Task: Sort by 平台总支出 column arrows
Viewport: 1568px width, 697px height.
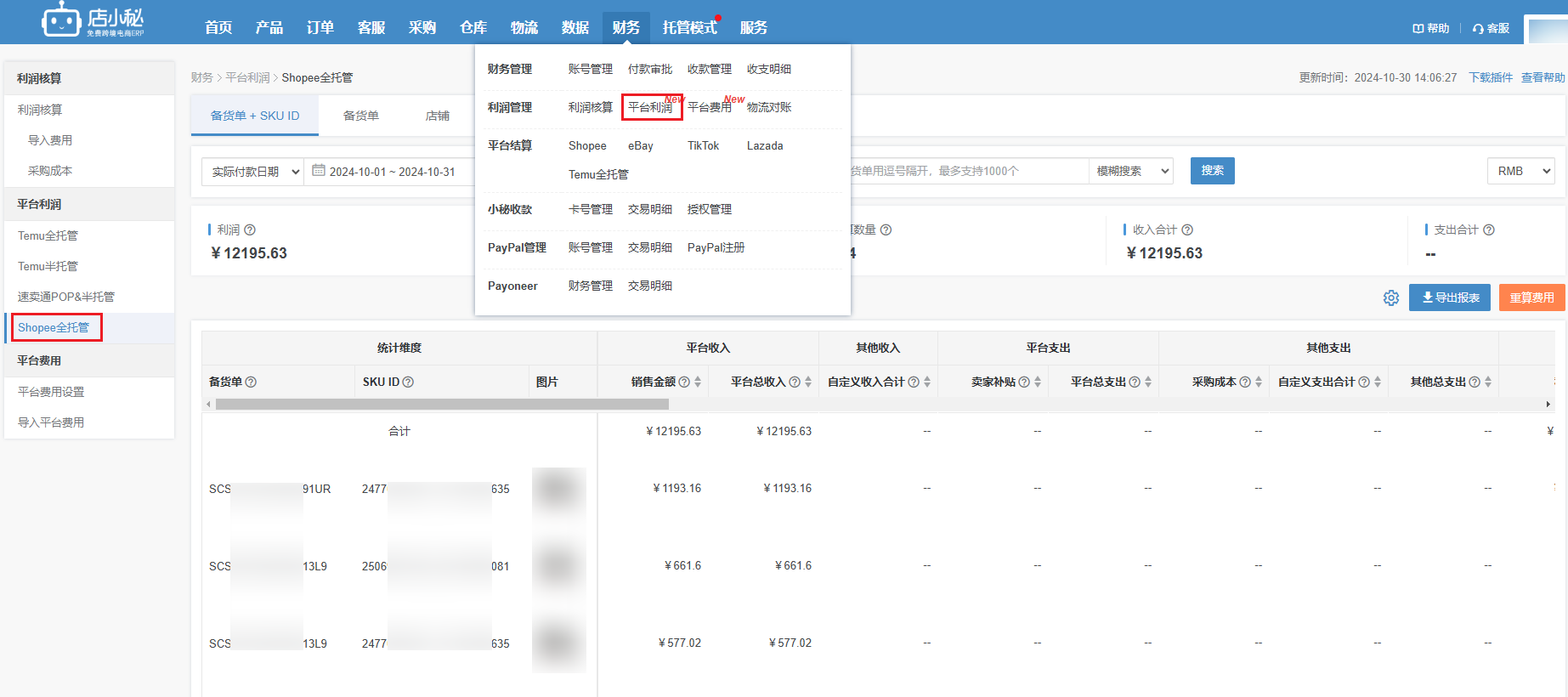Action: click(x=1148, y=382)
